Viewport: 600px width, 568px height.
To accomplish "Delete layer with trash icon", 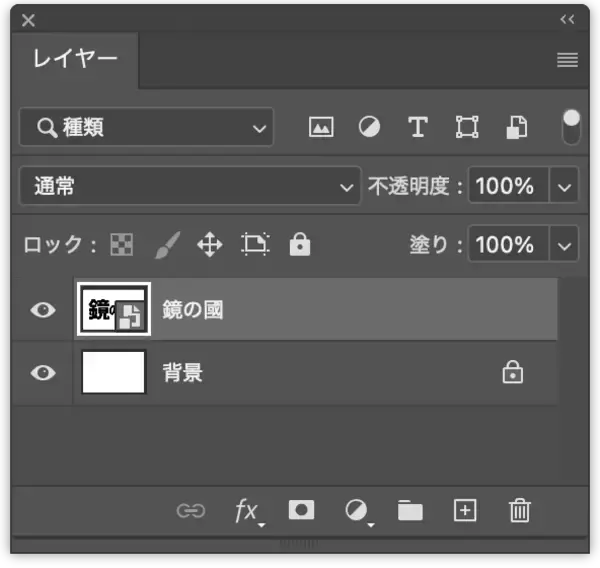I will pyautogui.click(x=520, y=510).
